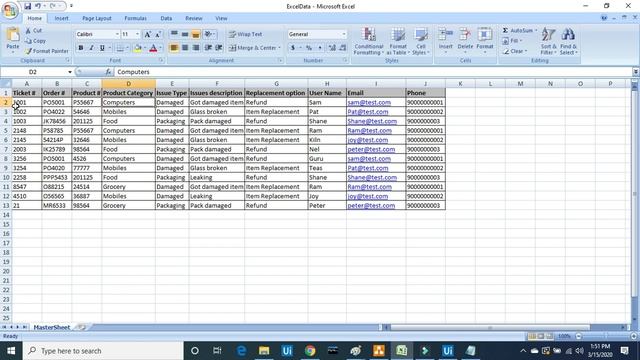Toggle center text alignment
Viewport: 640px width, 360px height.
pyautogui.click(x=185, y=48)
